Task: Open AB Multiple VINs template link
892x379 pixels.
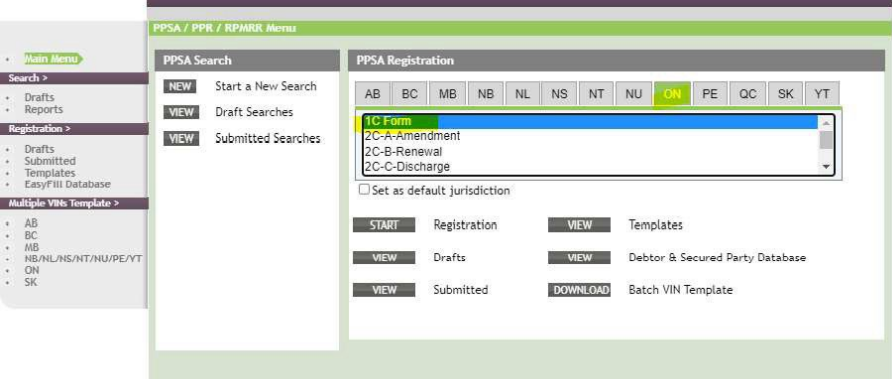Action: (31, 224)
